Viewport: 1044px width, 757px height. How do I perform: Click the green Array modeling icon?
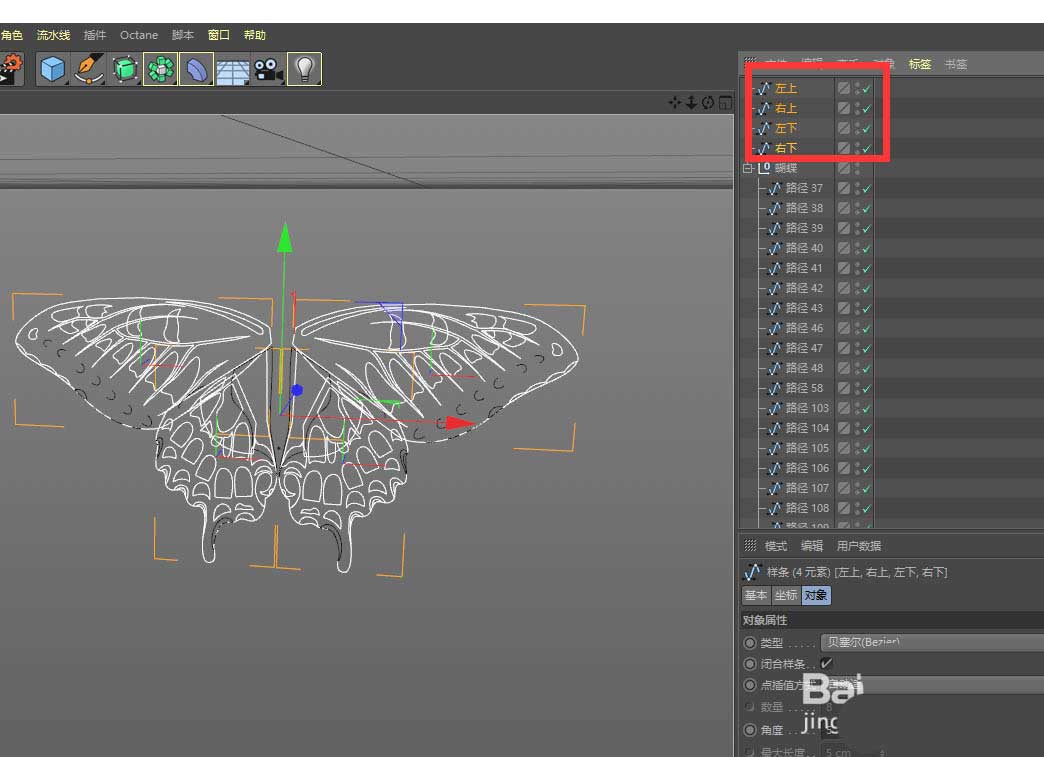pyautogui.click(x=160, y=69)
